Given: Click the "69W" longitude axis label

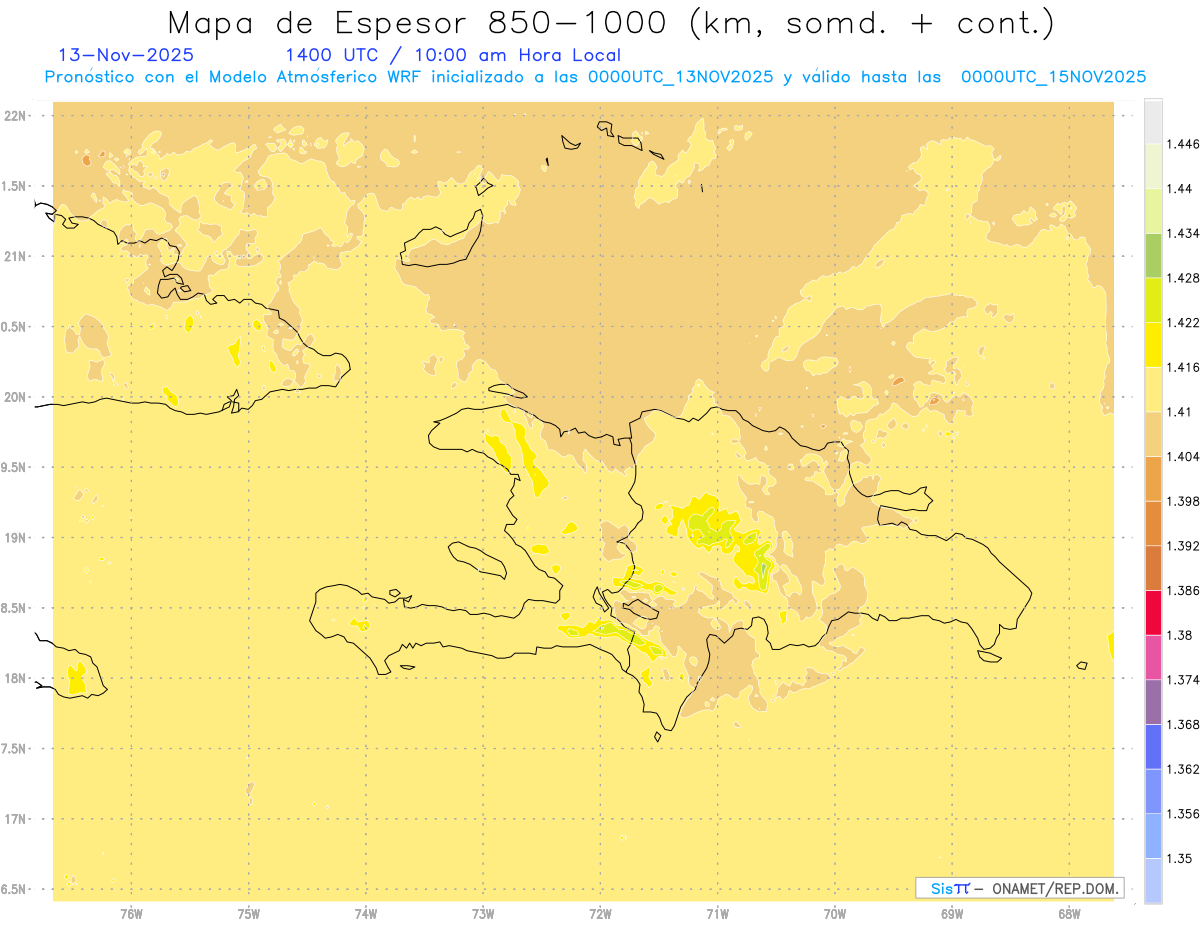Looking at the screenshot, I should (x=952, y=914).
